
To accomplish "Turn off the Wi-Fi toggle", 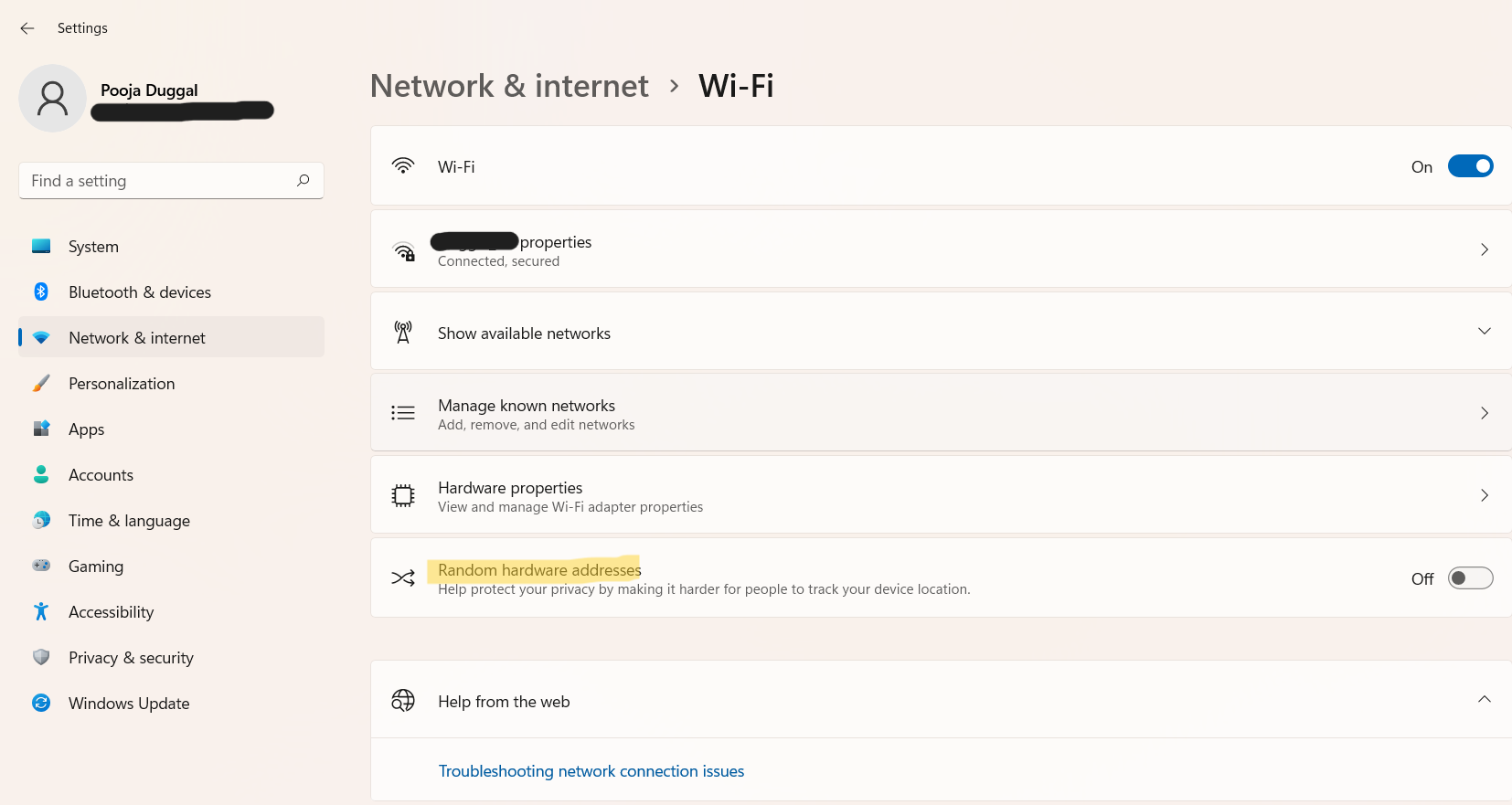I will click(1470, 166).
